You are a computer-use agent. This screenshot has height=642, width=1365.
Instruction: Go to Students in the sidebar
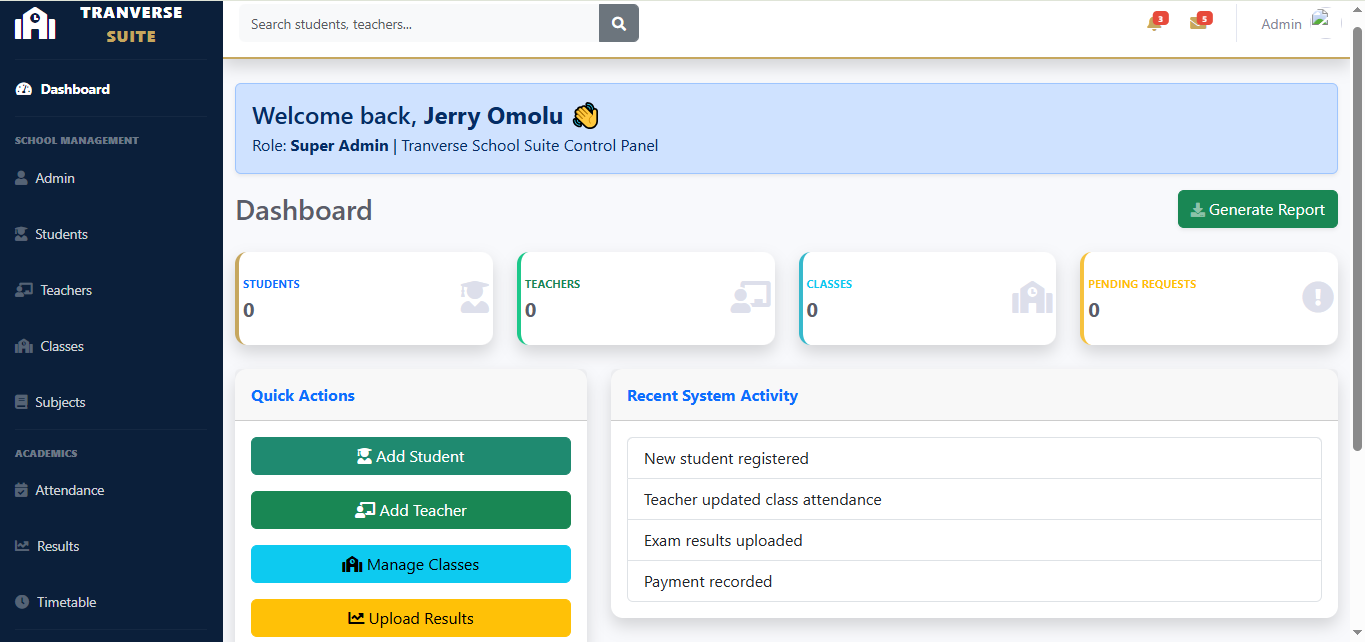(61, 234)
